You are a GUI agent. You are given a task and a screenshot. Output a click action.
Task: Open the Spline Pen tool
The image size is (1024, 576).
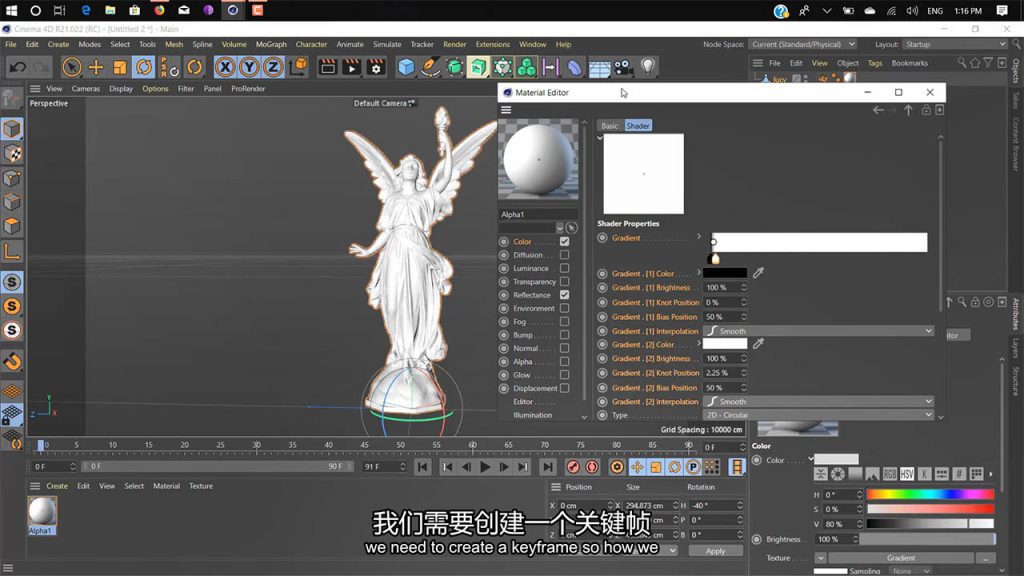pyautogui.click(x=430, y=67)
